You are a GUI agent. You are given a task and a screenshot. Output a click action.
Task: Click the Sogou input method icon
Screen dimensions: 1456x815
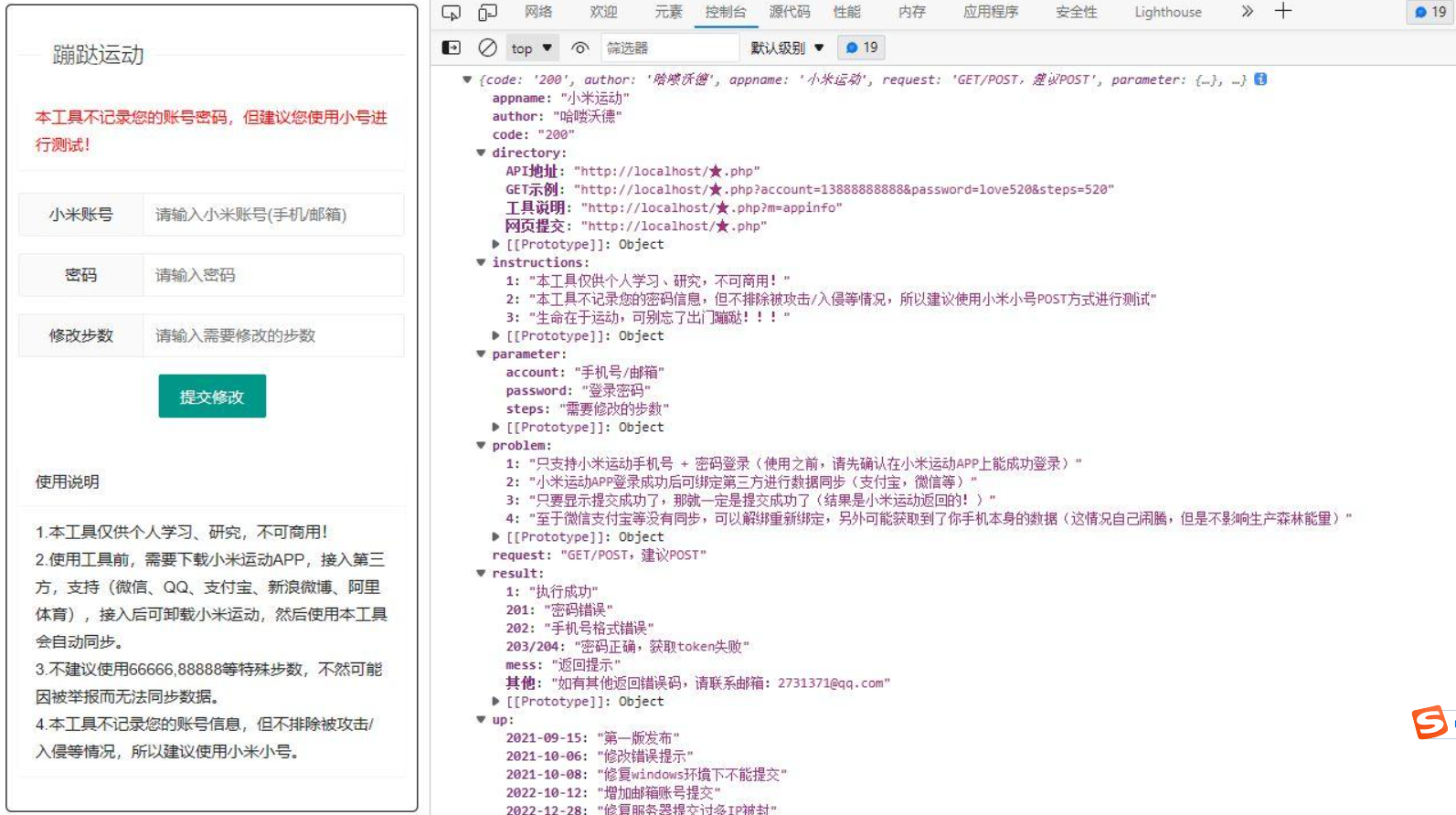[1430, 722]
